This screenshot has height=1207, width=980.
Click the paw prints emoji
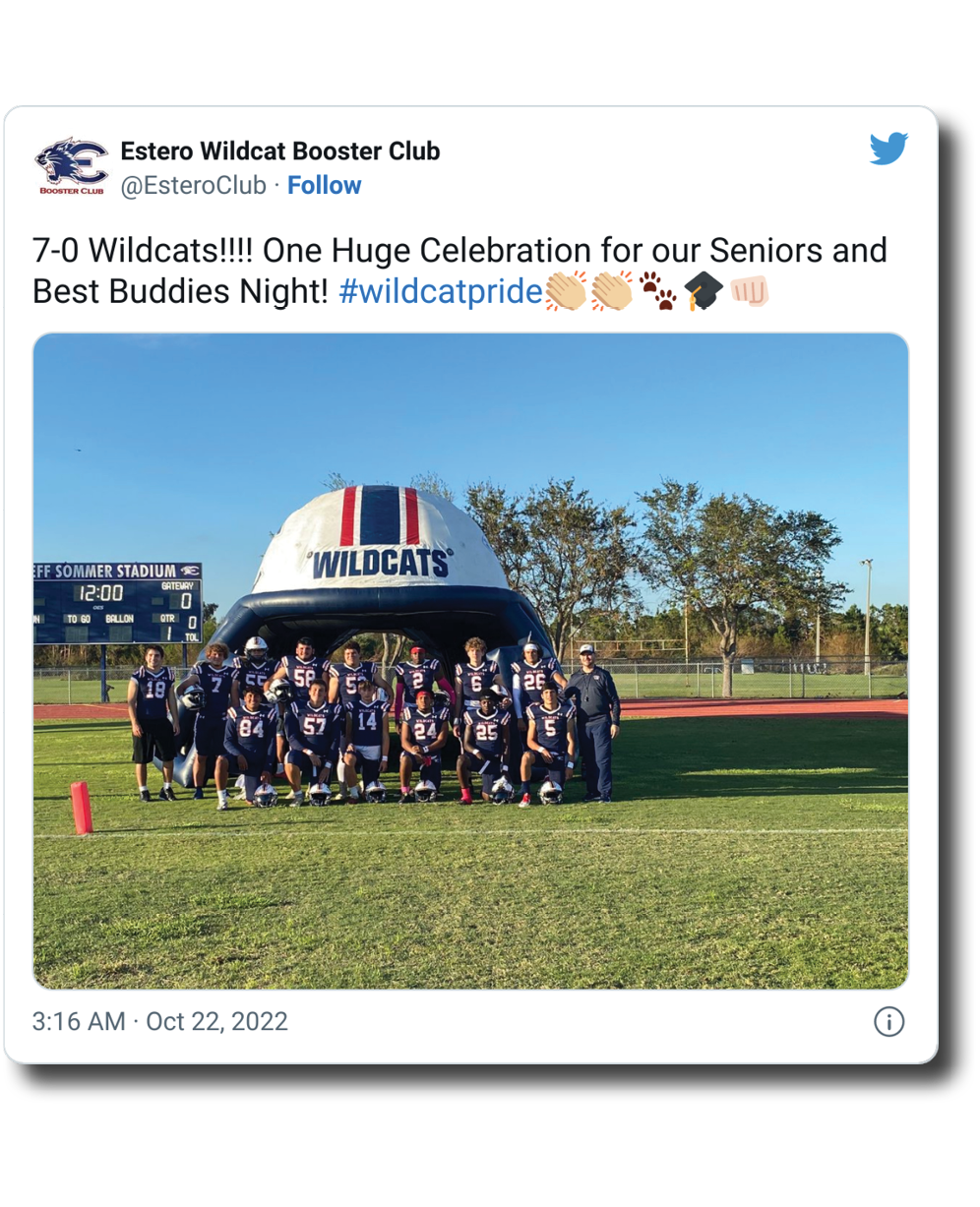click(657, 291)
